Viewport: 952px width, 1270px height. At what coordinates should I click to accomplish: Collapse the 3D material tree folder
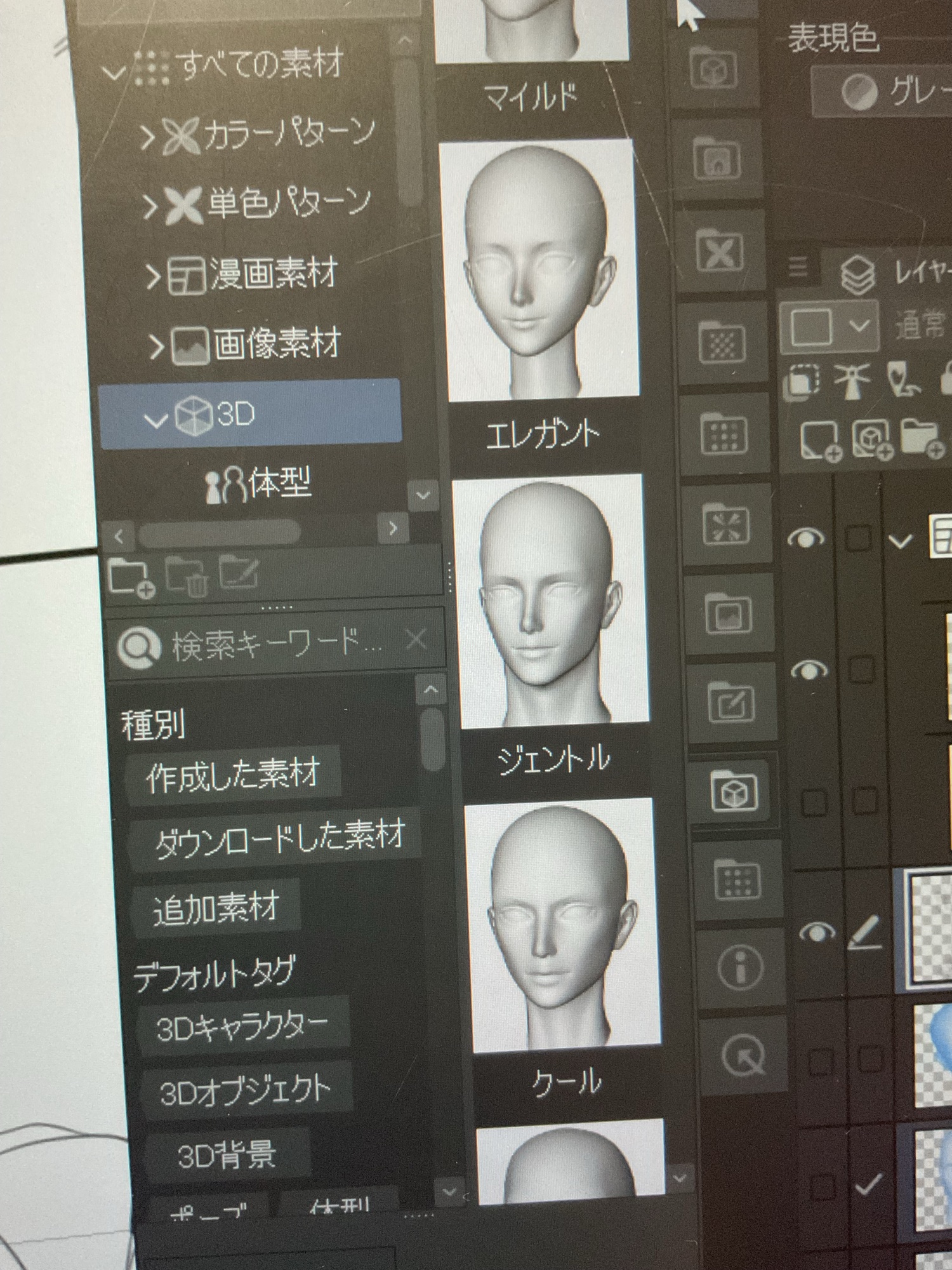click(155, 419)
